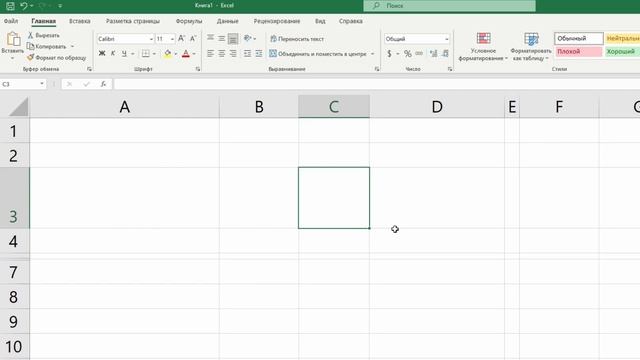Click the Increase Indent icon
Screen dimensions: 640x360
tap(259, 53)
